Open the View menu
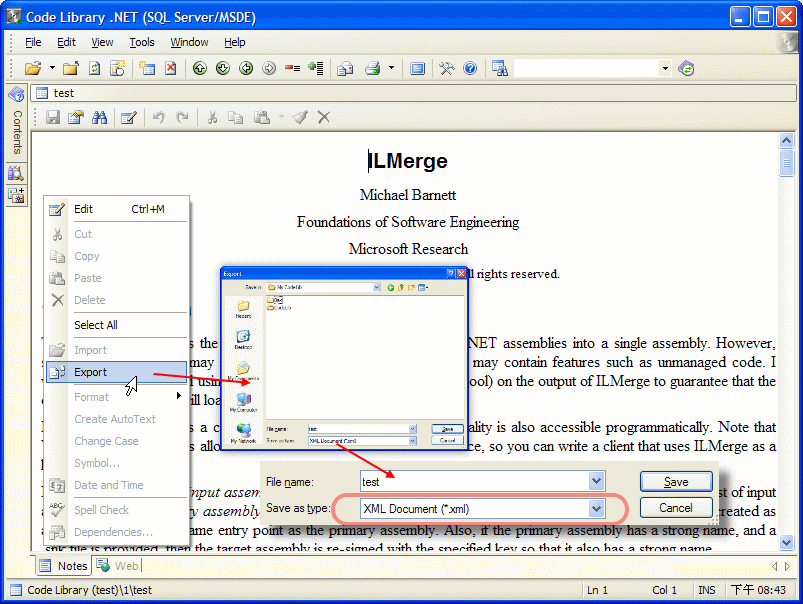 click(x=102, y=42)
